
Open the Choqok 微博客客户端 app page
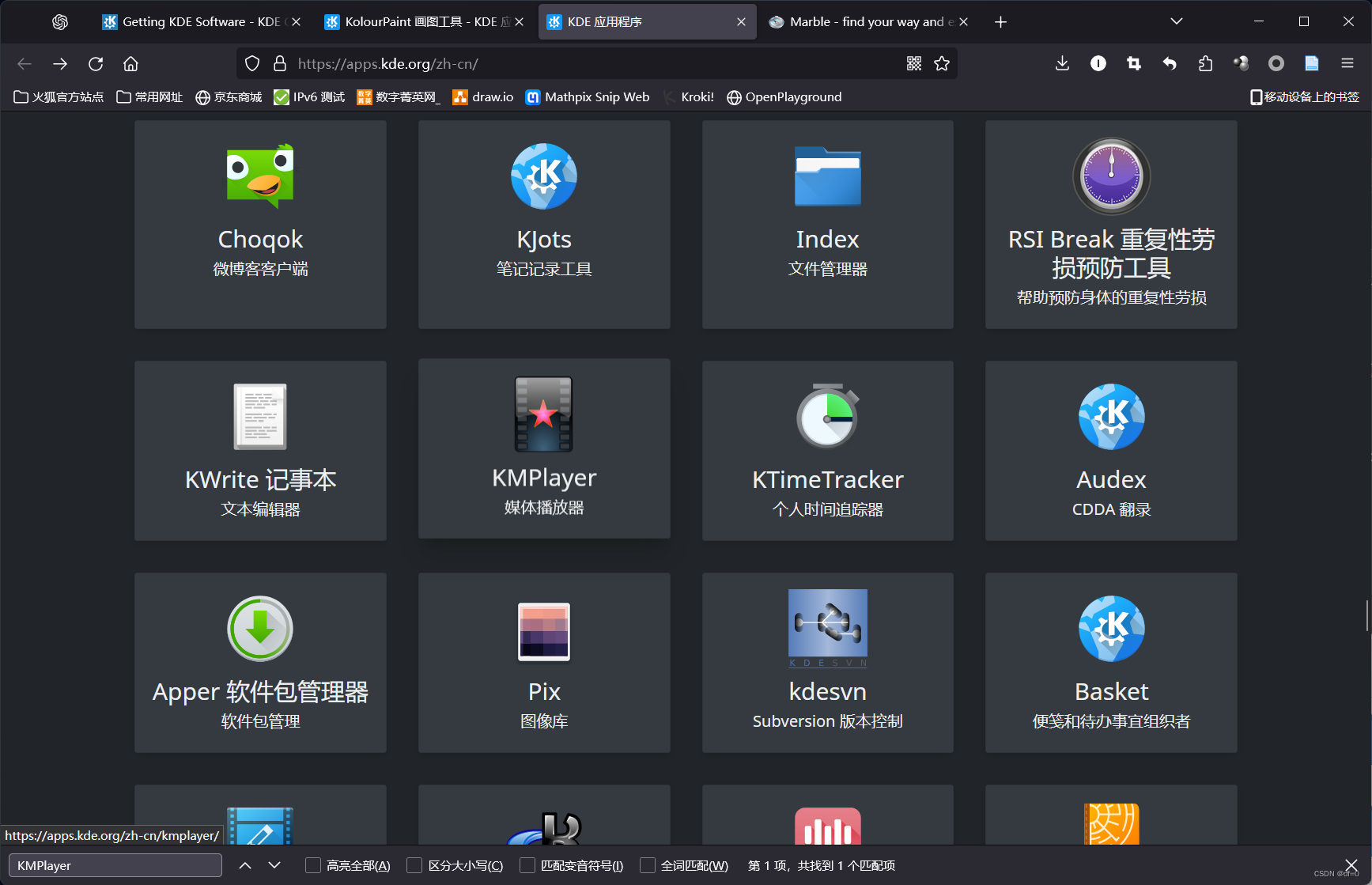(260, 225)
